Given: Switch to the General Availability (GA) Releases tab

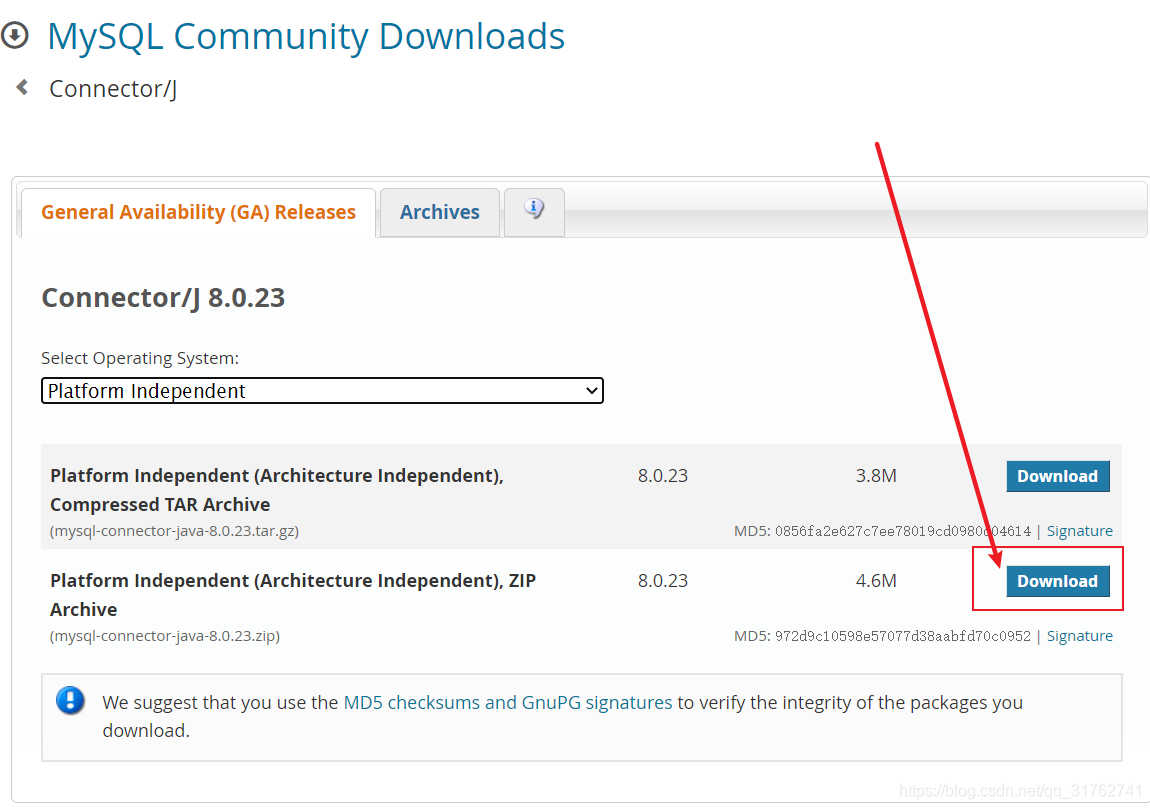Looking at the screenshot, I should point(198,212).
